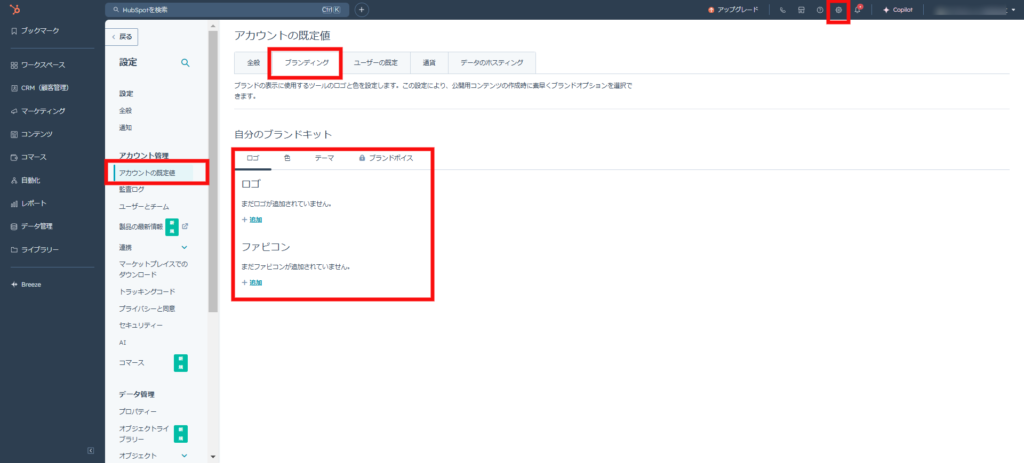Select プライバシーと同意 in settings sidebar
Screen dimensions: 1024x463
147,308
